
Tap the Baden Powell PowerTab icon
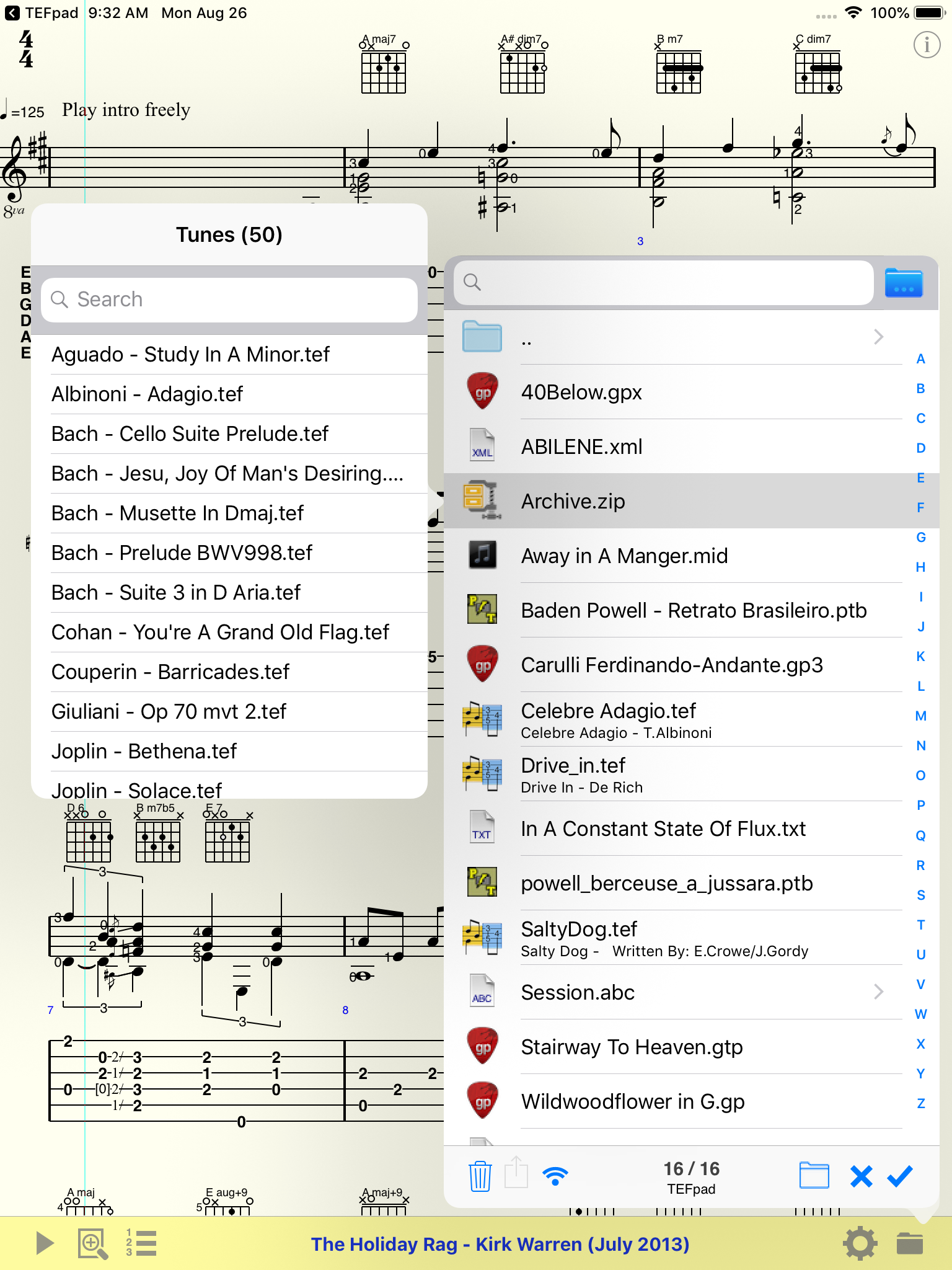click(x=482, y=609)
